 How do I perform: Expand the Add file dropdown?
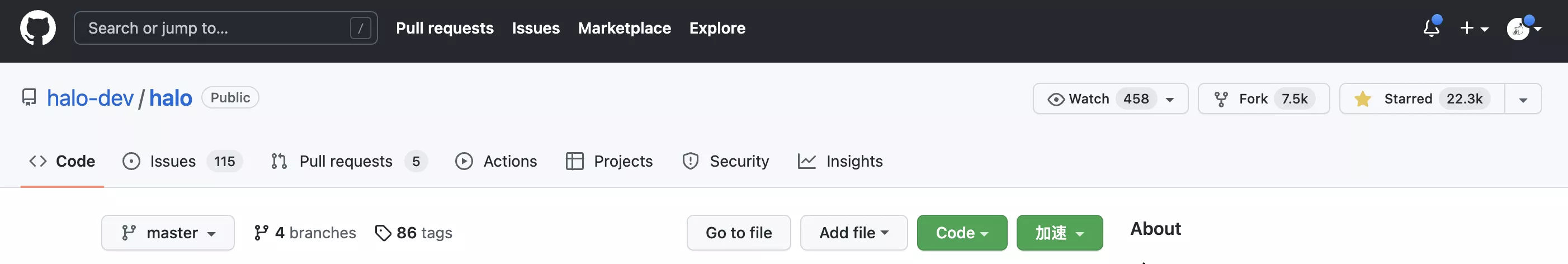(853, 232)
